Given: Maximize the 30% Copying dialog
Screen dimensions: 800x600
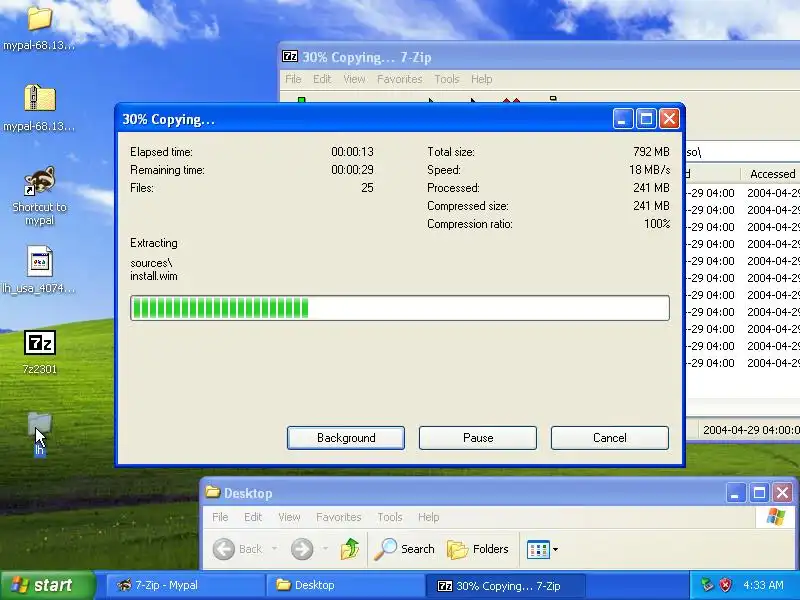Looking at the screenshot, I should [646, 119].
